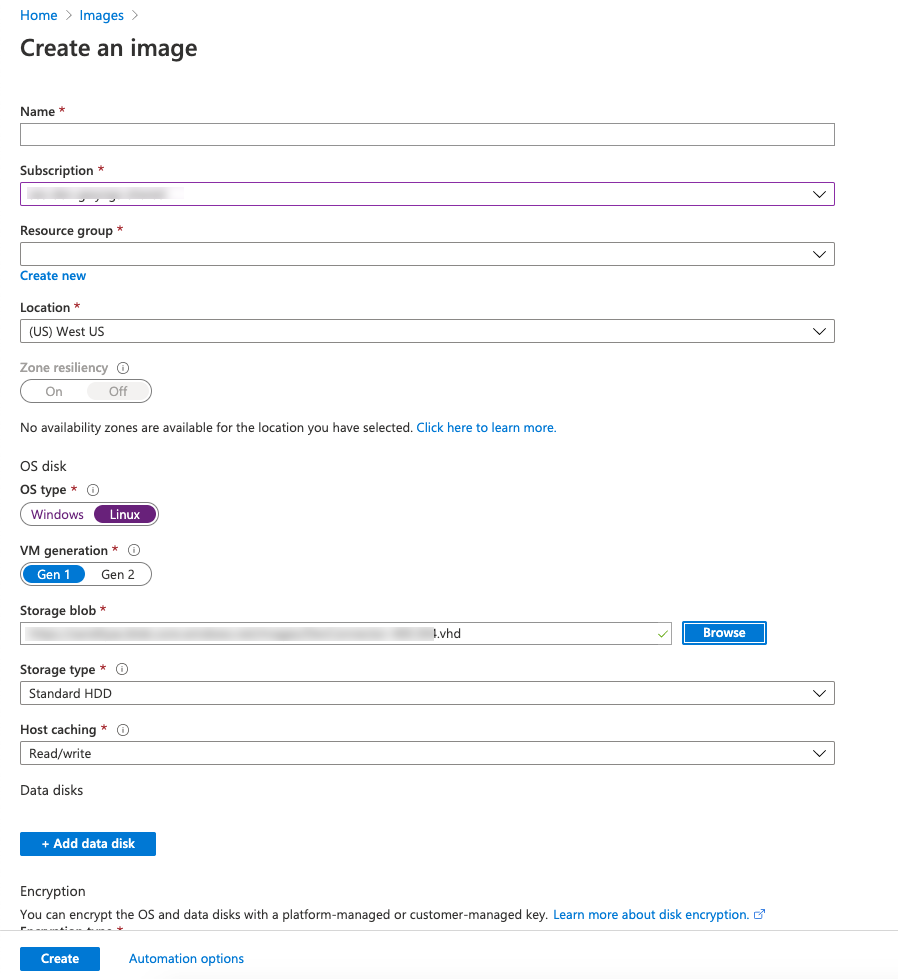Screen dimensions: 898x979
Task: Expand the Resource group dropdown
Action: (427, 254)
